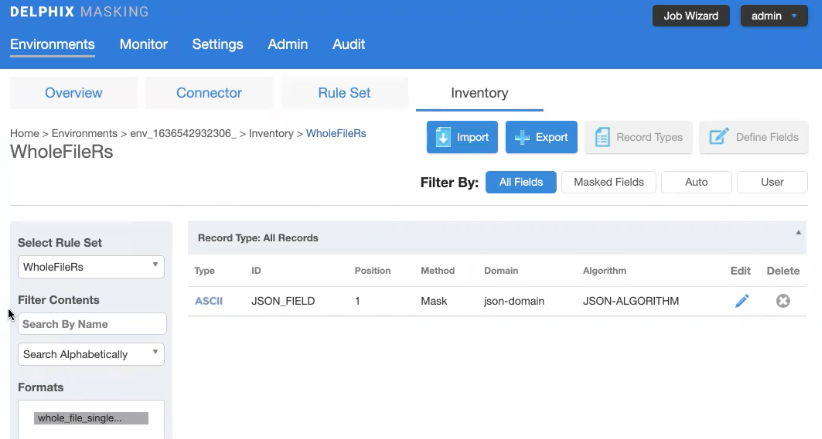822x439 pixels.
Task: Collapse the All Records section arrow
Action: [x=798, y=232]
